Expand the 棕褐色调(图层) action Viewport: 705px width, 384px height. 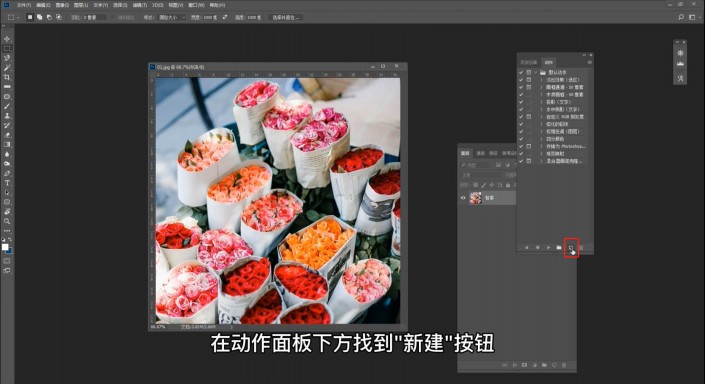coord(541,132)
